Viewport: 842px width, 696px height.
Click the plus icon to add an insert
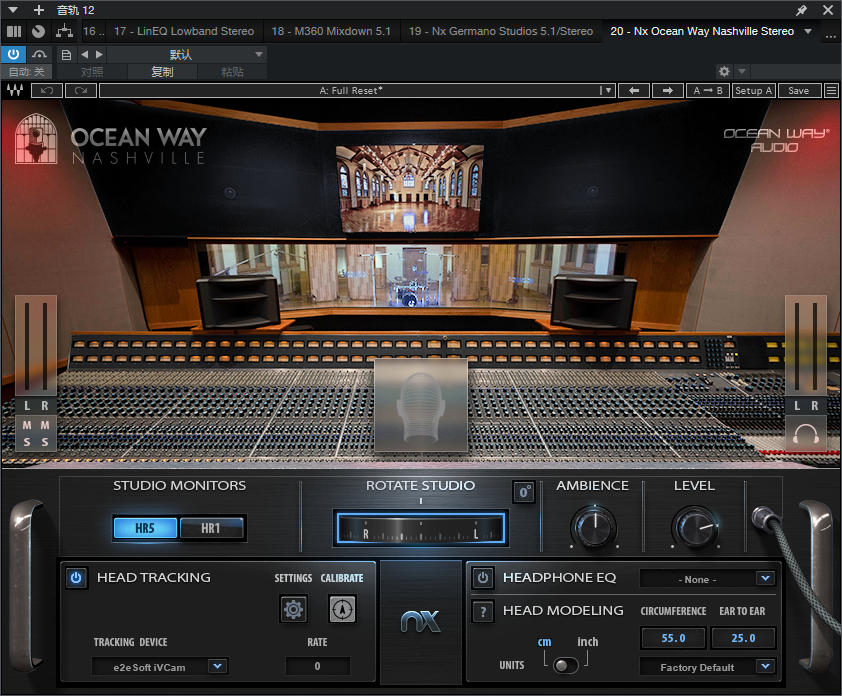pos(39,10)
